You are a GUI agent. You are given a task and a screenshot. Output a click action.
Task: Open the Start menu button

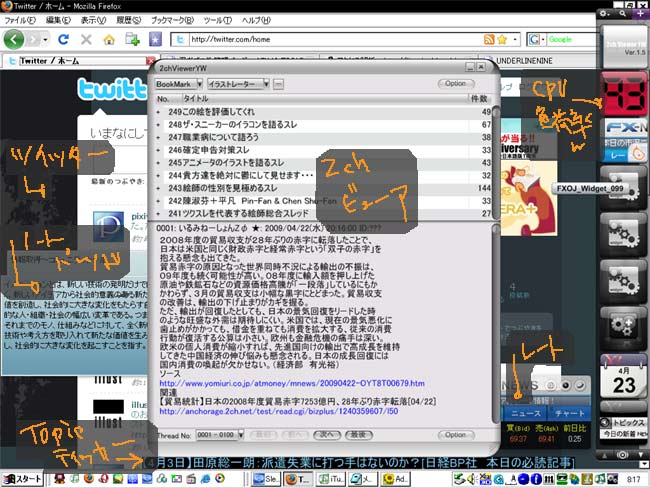tap(22, 479)
